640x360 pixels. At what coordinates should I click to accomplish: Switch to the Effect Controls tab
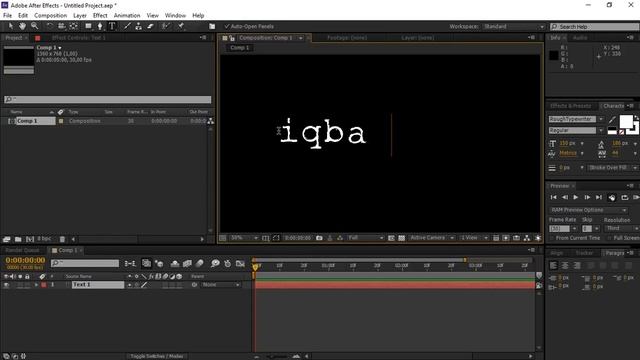pyautogui.click(x=78, y=38)
